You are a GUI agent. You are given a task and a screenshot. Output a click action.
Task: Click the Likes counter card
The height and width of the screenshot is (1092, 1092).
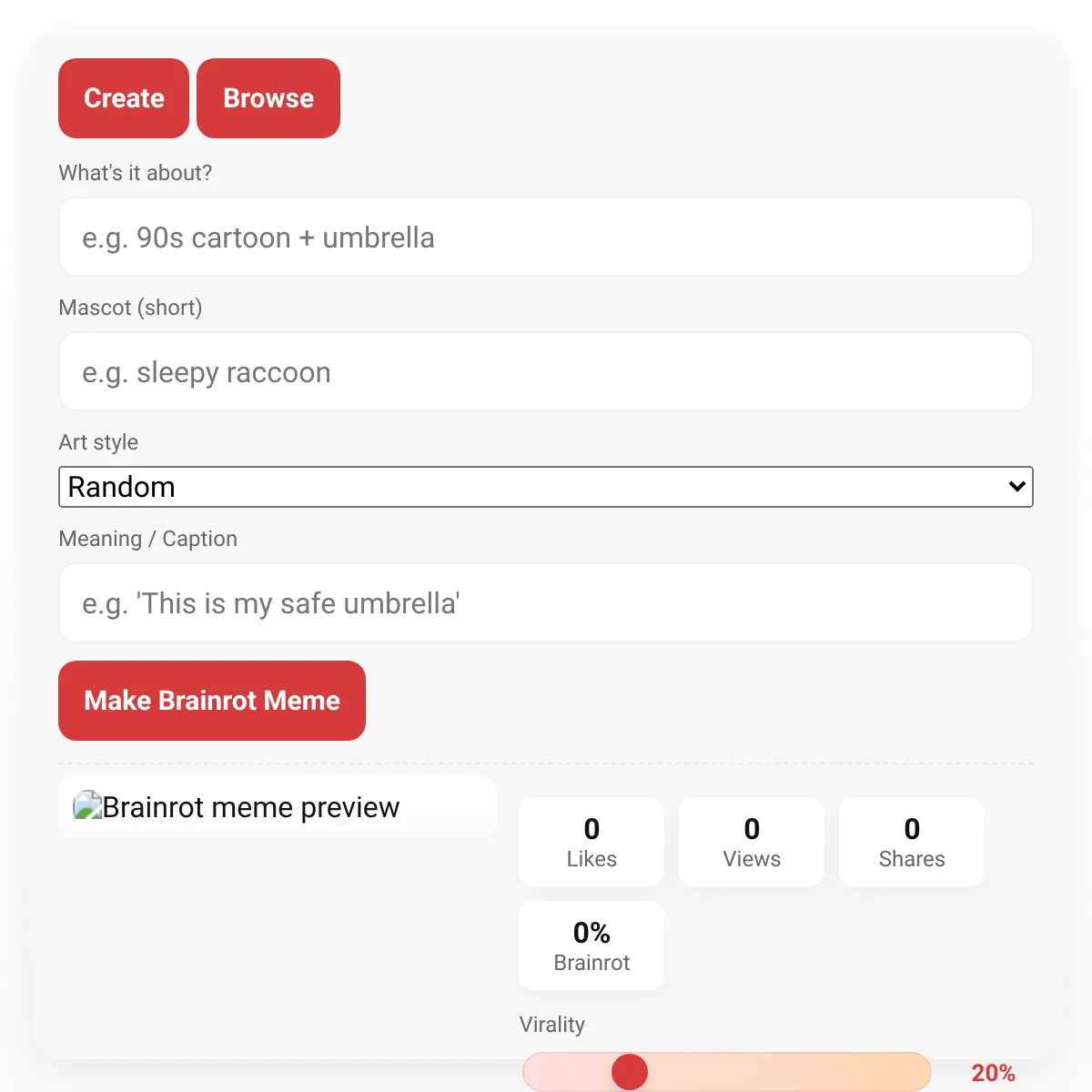[x=591, y=842]
